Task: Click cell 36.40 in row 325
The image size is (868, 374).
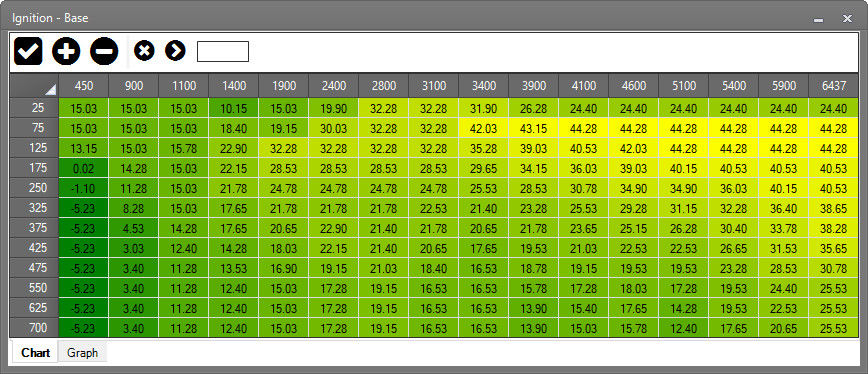Action: click(783, 208)
